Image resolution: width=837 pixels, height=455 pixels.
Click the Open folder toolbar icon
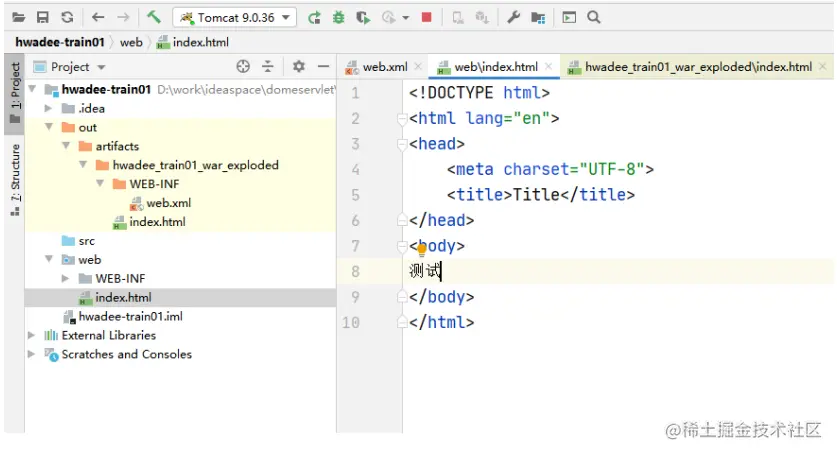[x=18, y=18]
